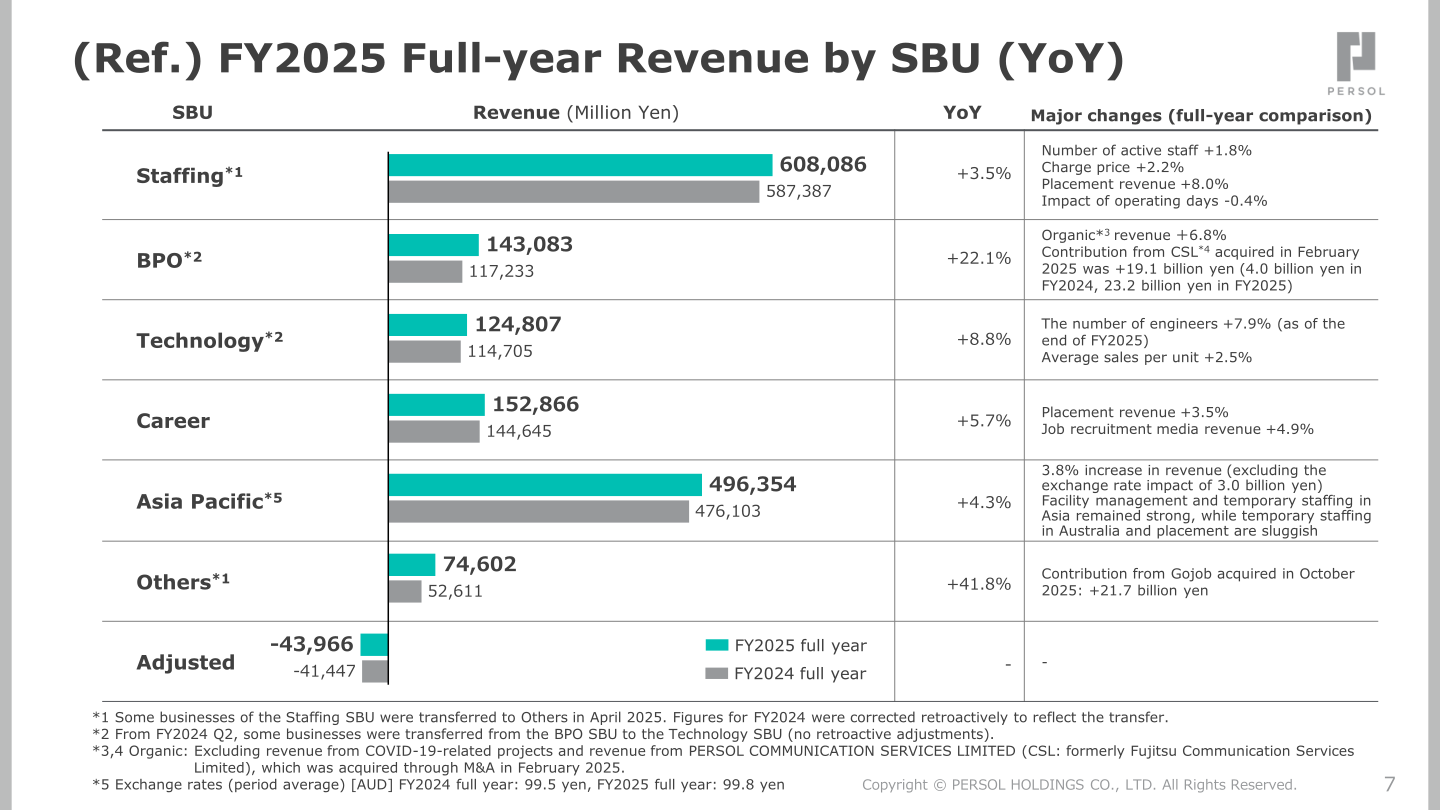Click the value '-41,447'
This screenshot has width=1440, height=810.
tap(324, 671)
